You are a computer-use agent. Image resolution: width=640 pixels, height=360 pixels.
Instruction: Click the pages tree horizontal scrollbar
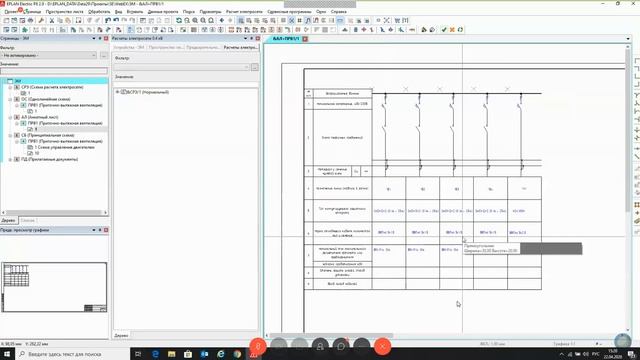[x=54, y=212]
